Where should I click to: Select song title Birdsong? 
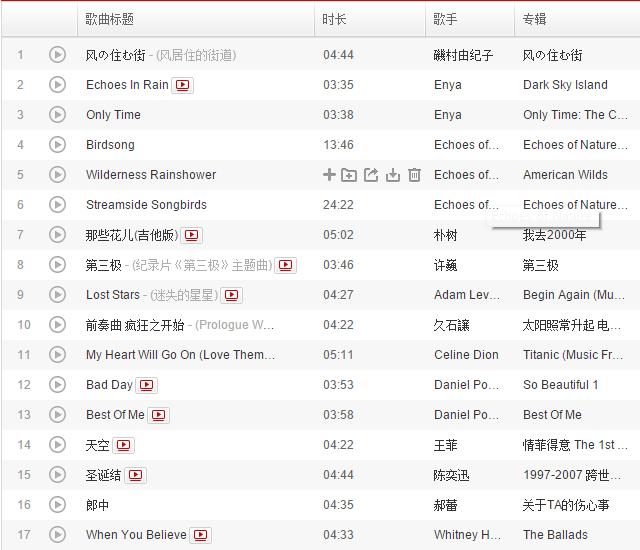click(110, 145)
